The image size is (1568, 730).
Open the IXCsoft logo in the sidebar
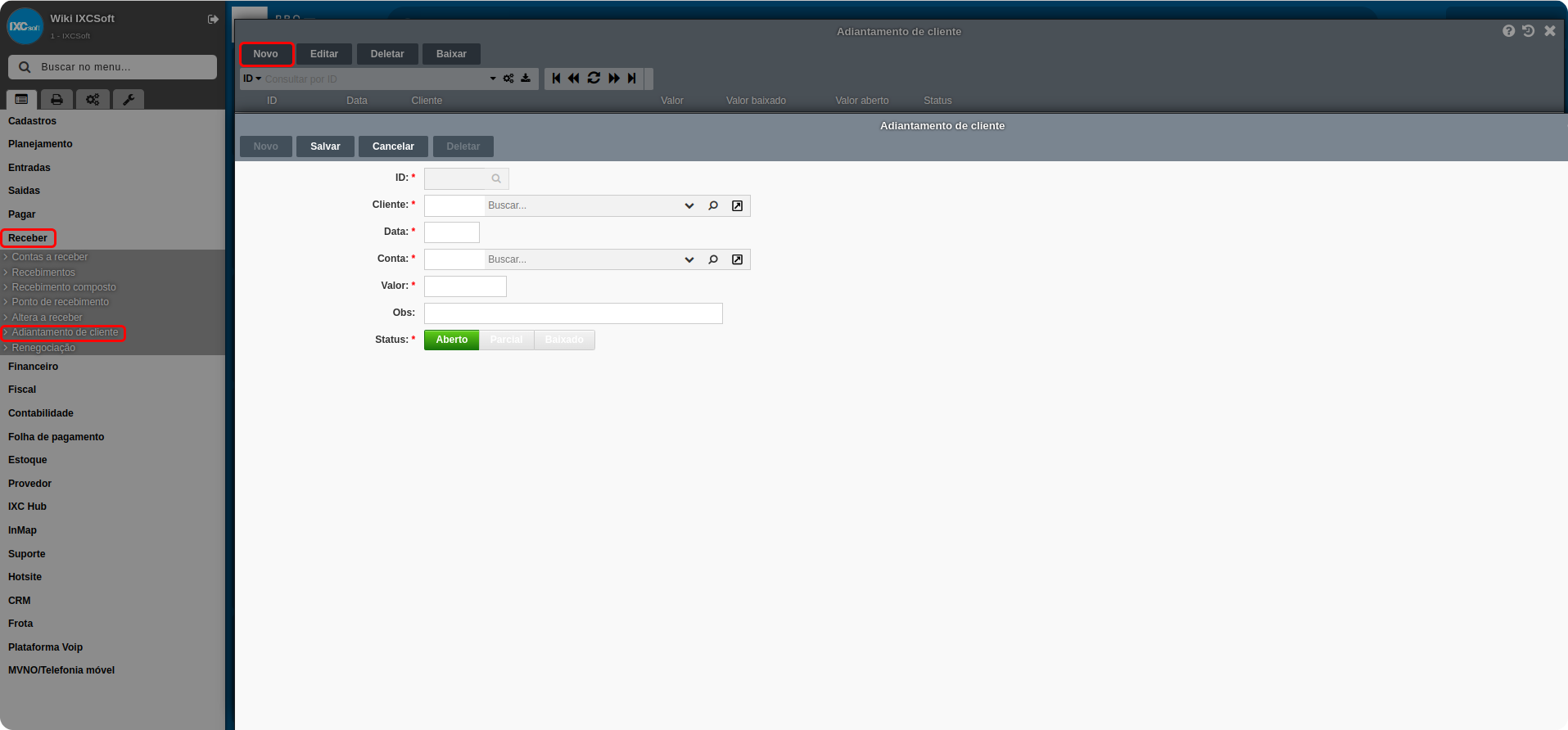point(25,26)
